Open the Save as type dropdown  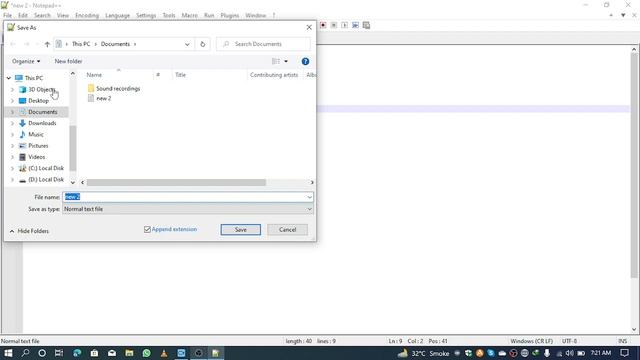pos(309,209)
